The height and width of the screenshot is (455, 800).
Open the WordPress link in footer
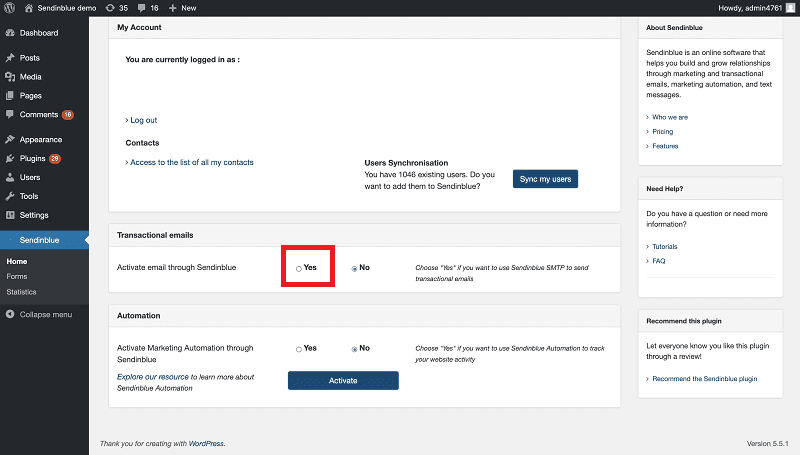pos(206,444)
